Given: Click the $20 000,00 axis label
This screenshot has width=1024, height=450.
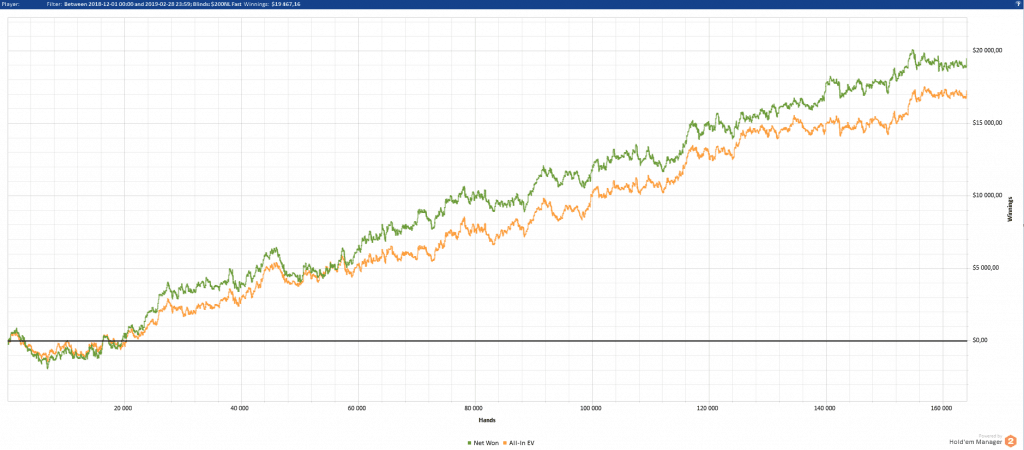Looking at the screenshot, I should click(988, 51).
